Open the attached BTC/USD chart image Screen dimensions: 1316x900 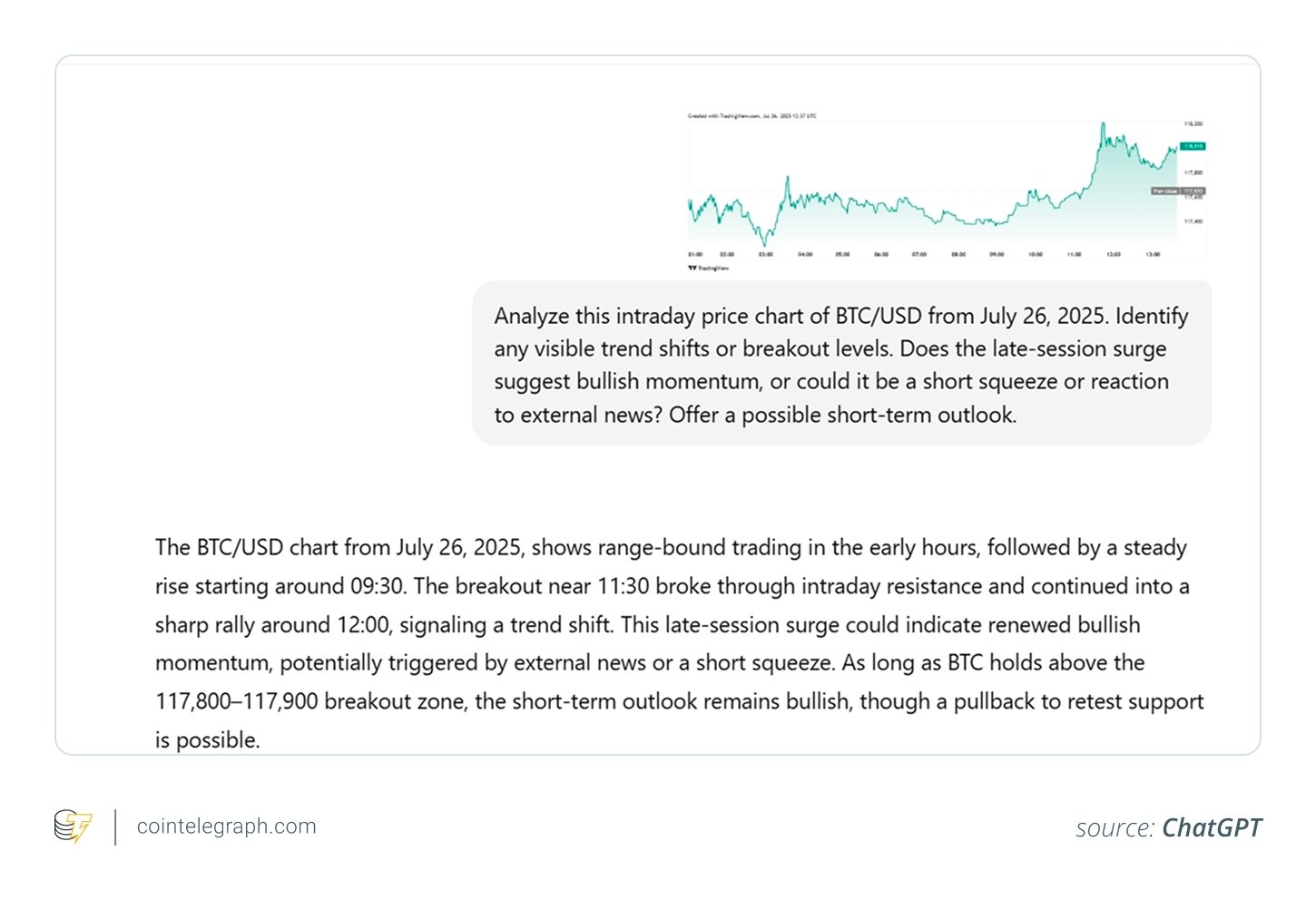(946, 191)
